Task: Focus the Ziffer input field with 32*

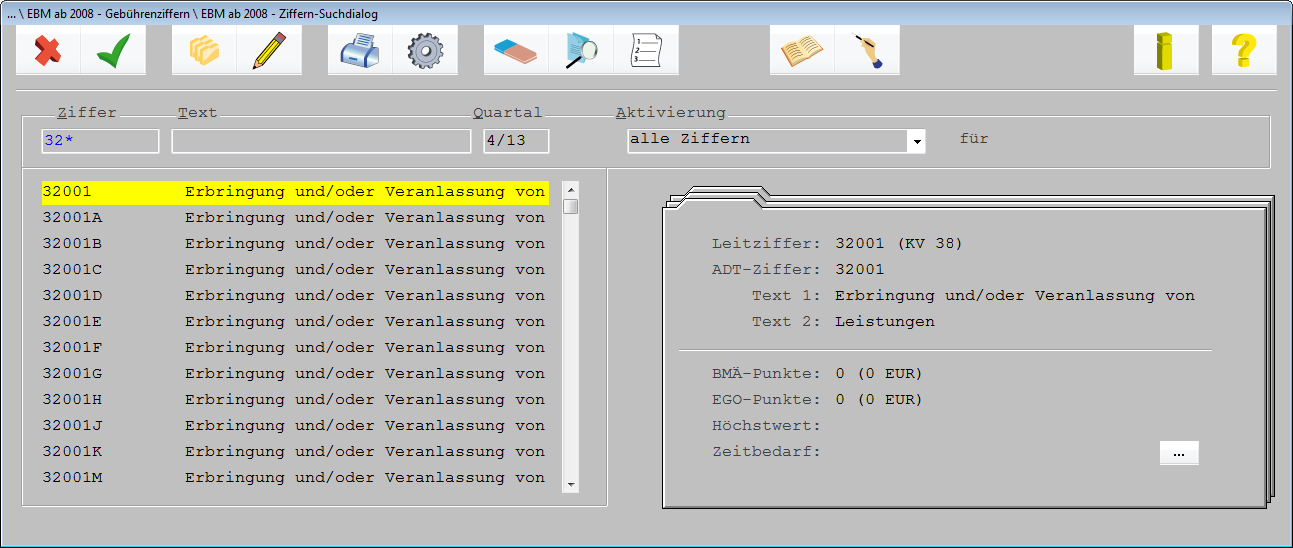Action: coord(100,141)
